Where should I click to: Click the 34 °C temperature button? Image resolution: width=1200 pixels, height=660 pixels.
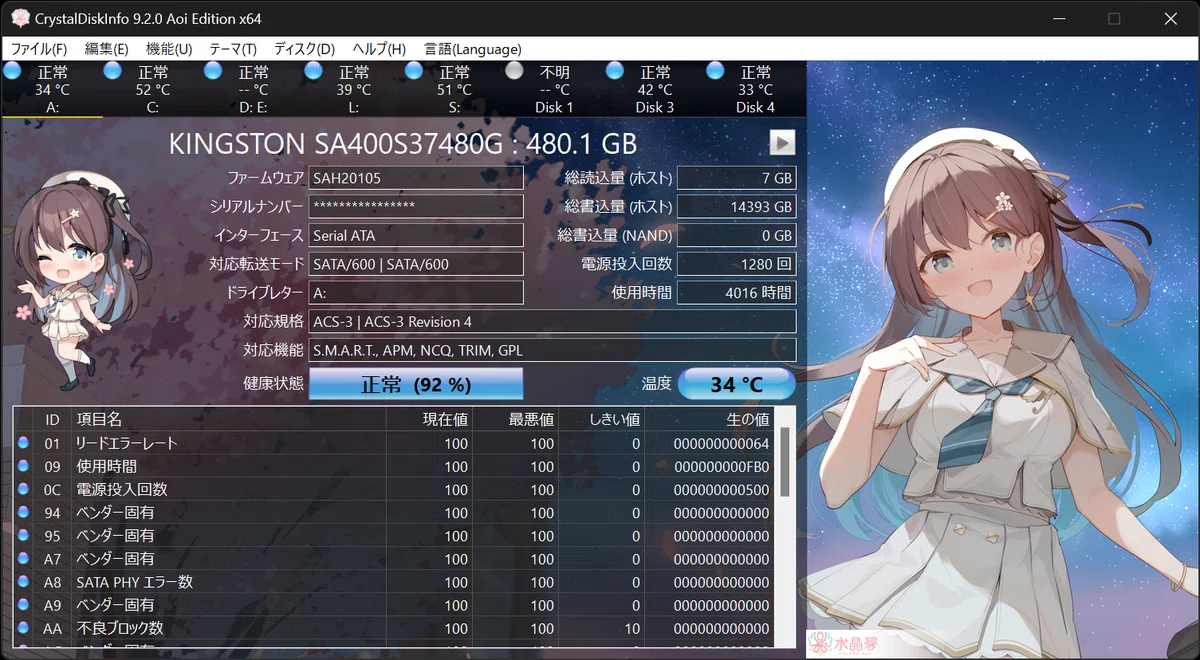point(737,384)
